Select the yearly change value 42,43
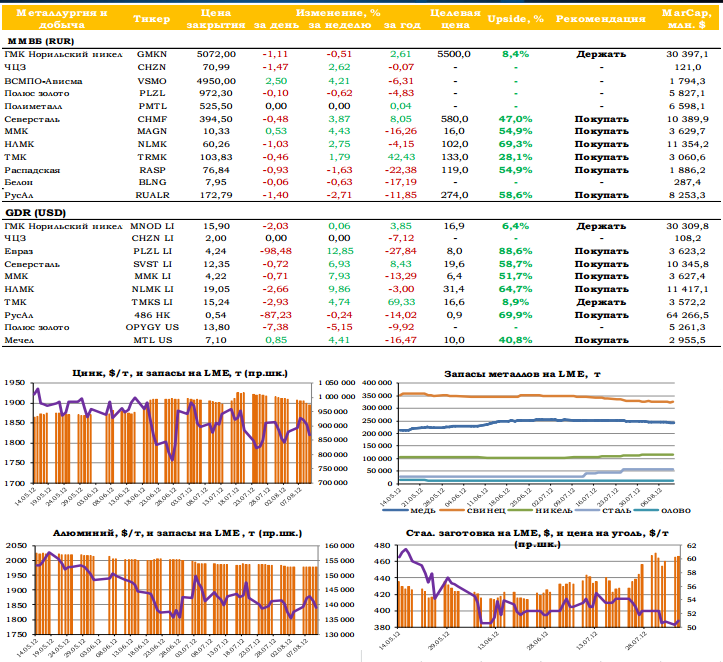The width and height of the screenshot is (723, 662). [402, 157]
